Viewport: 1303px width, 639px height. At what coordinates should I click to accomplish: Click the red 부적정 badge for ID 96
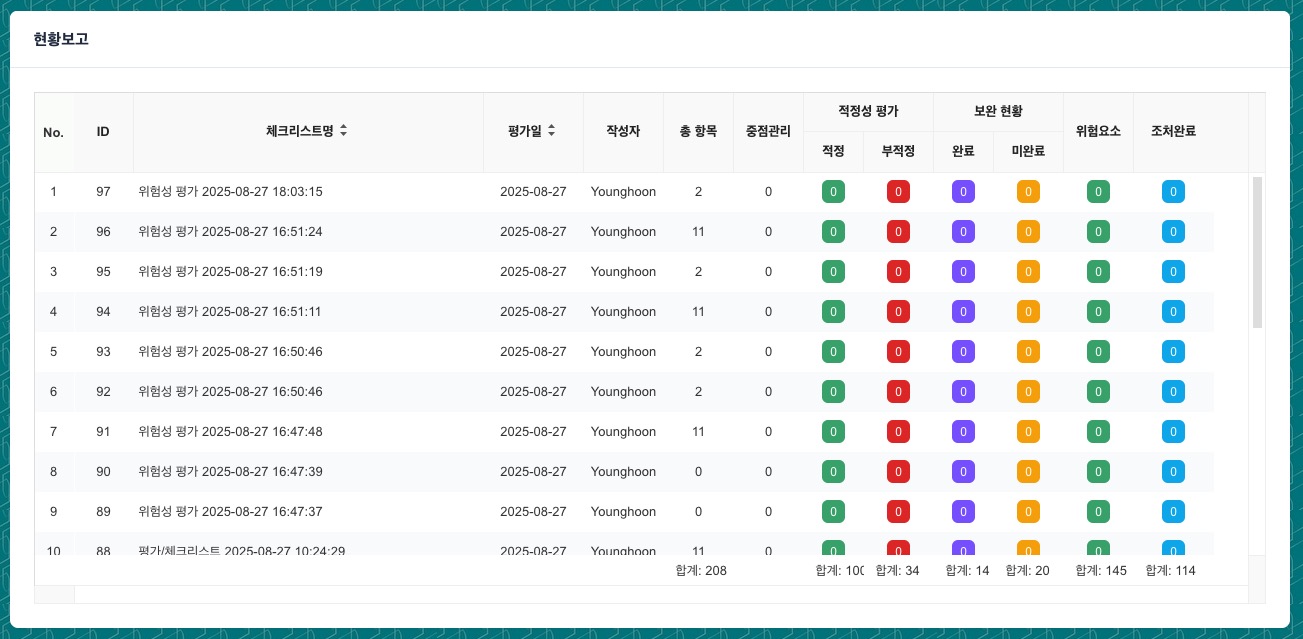tap(898, 232)
